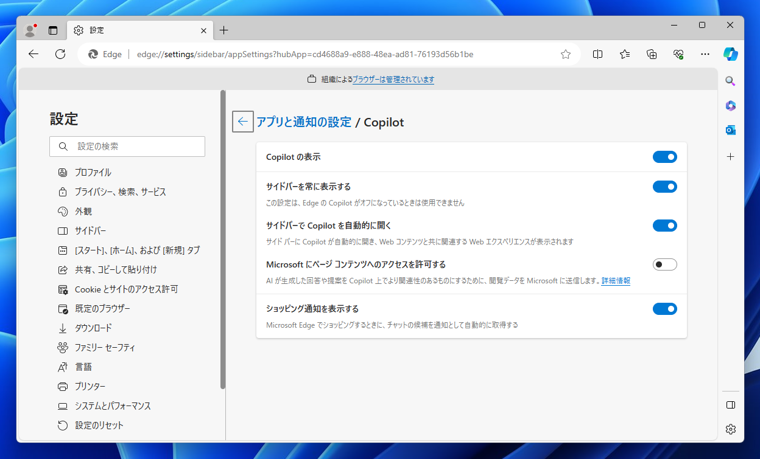Open the ブラウザーは管理されています link

pyautogui.click(x=393, y=79)
